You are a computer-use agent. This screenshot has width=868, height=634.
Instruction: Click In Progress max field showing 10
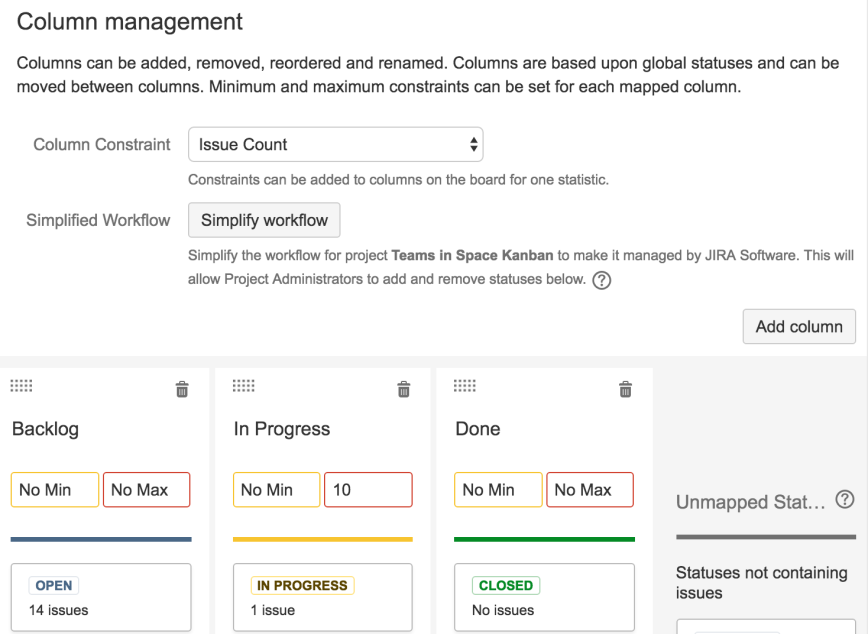coord(368,490)
